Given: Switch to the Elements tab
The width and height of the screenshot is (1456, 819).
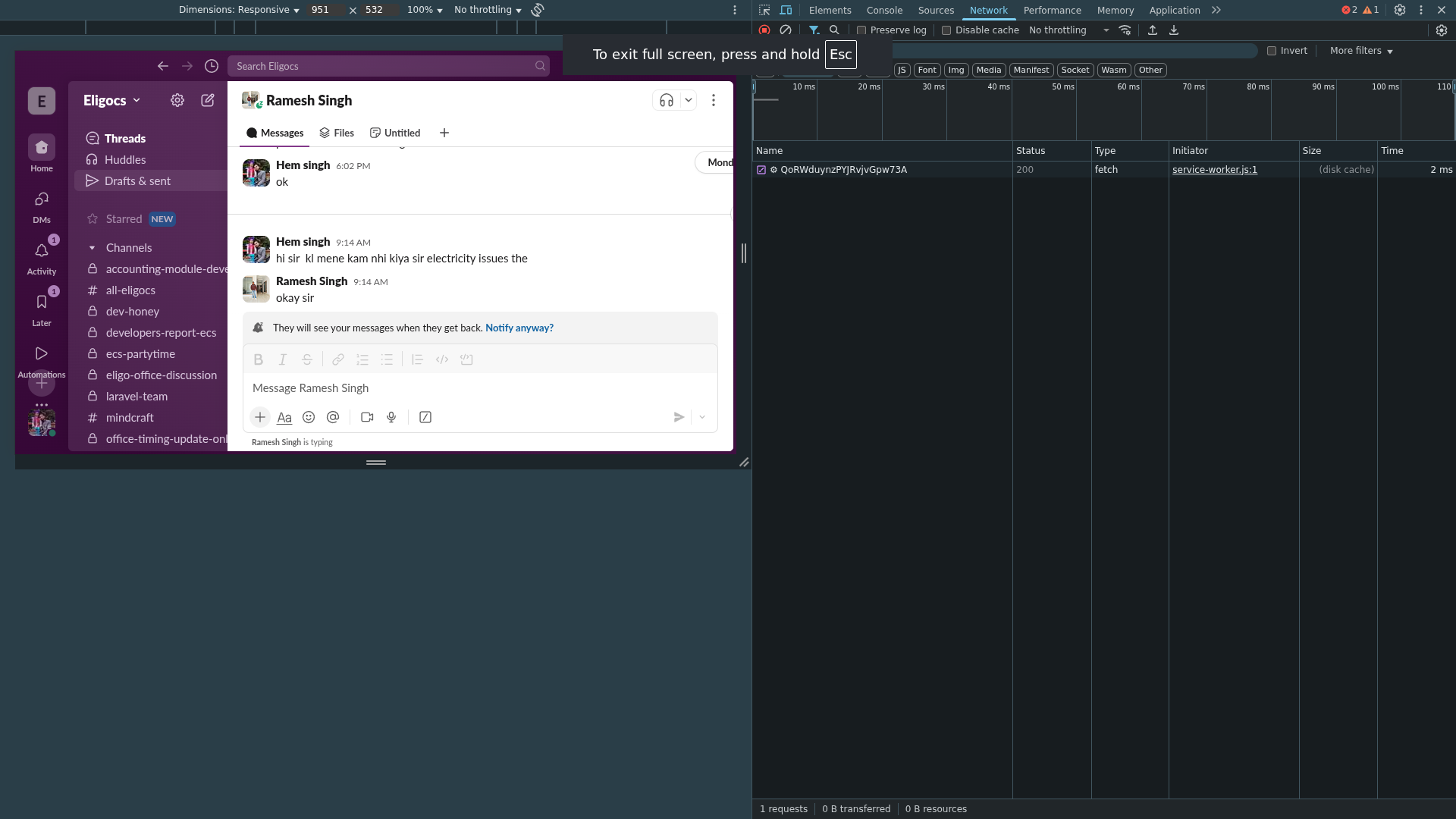Looking at the screenshot, I should (x=830, y=10).
